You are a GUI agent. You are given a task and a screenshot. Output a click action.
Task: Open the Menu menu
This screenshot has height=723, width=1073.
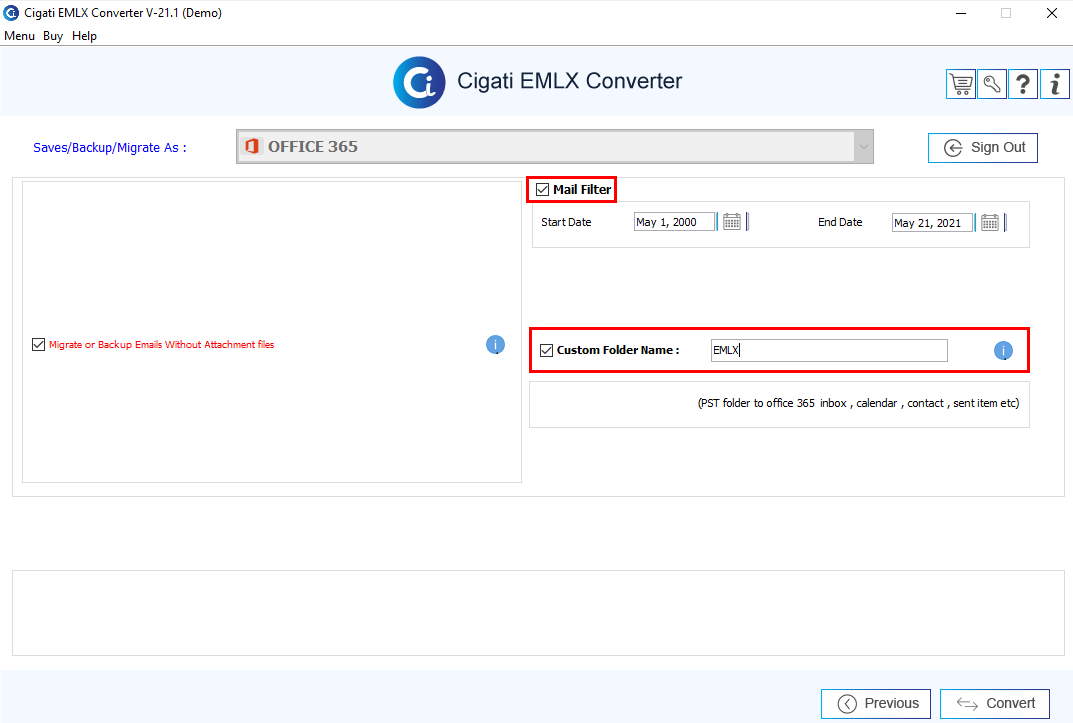coord(19,36)
